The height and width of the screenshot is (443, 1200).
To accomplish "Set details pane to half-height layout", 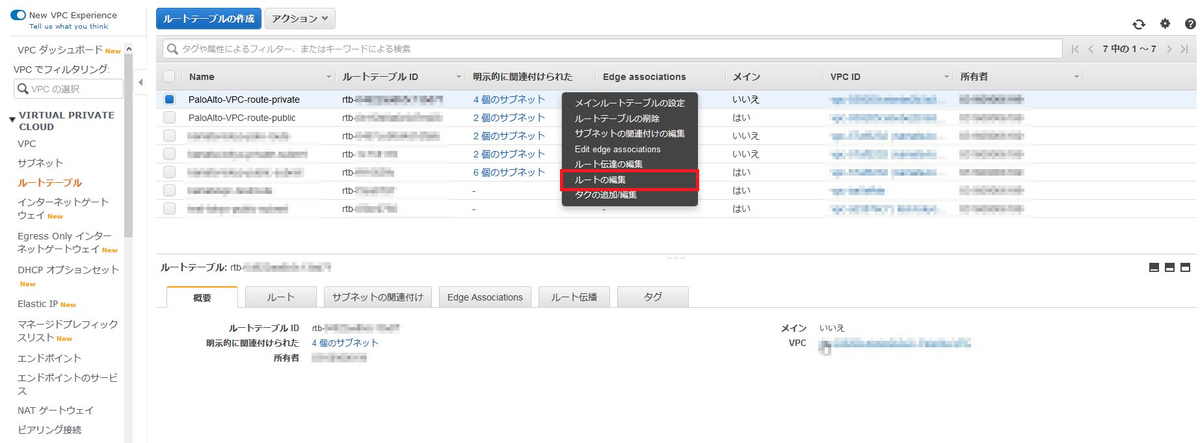I will pyautogui.click(x=1170, y=267).
